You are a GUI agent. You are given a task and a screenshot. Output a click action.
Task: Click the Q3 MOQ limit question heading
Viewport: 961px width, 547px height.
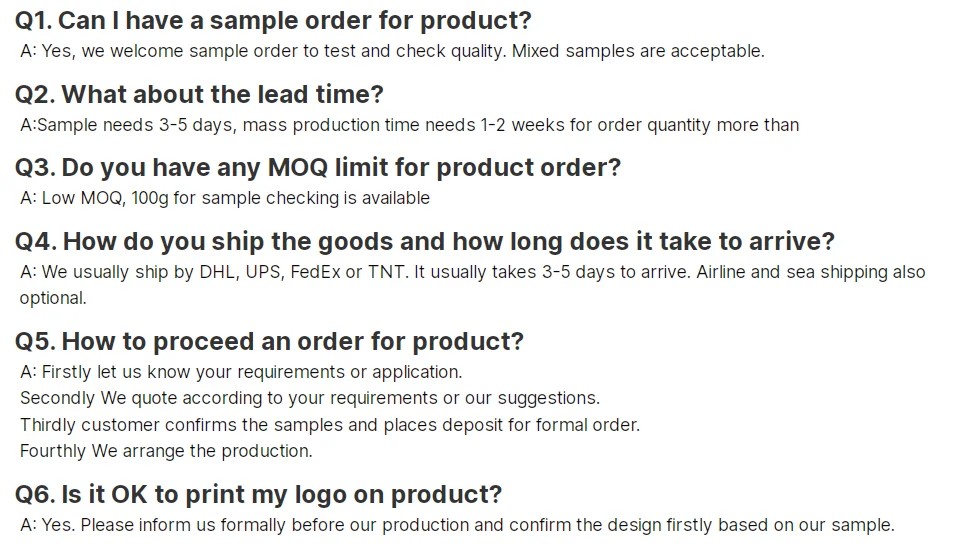click(x=317, y=167)
